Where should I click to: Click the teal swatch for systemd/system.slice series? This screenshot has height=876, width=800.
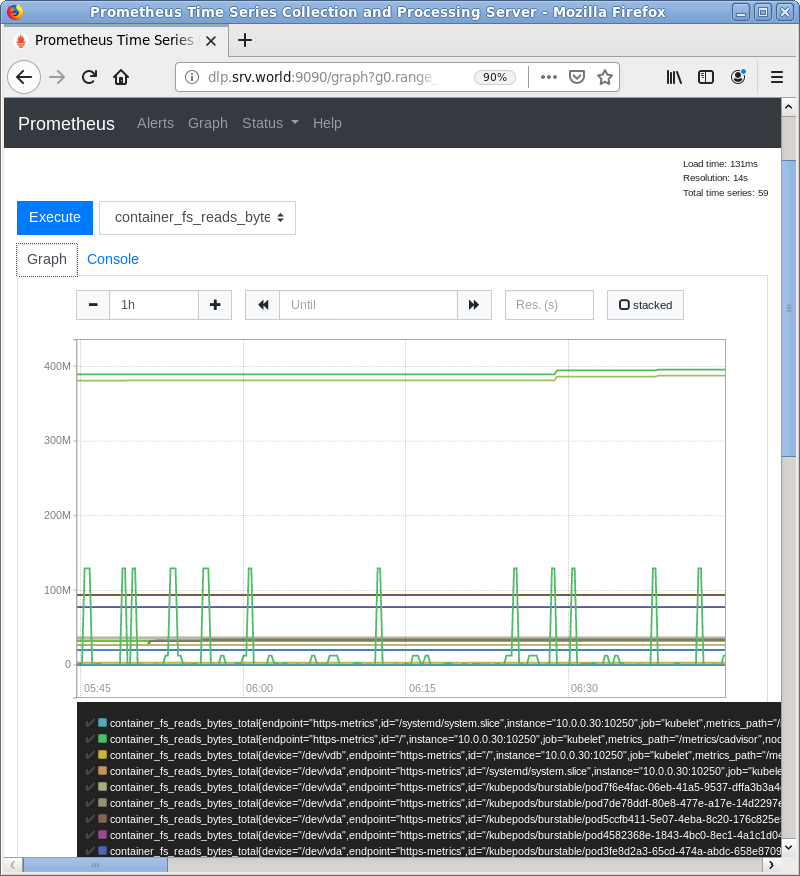pos(102,723)
